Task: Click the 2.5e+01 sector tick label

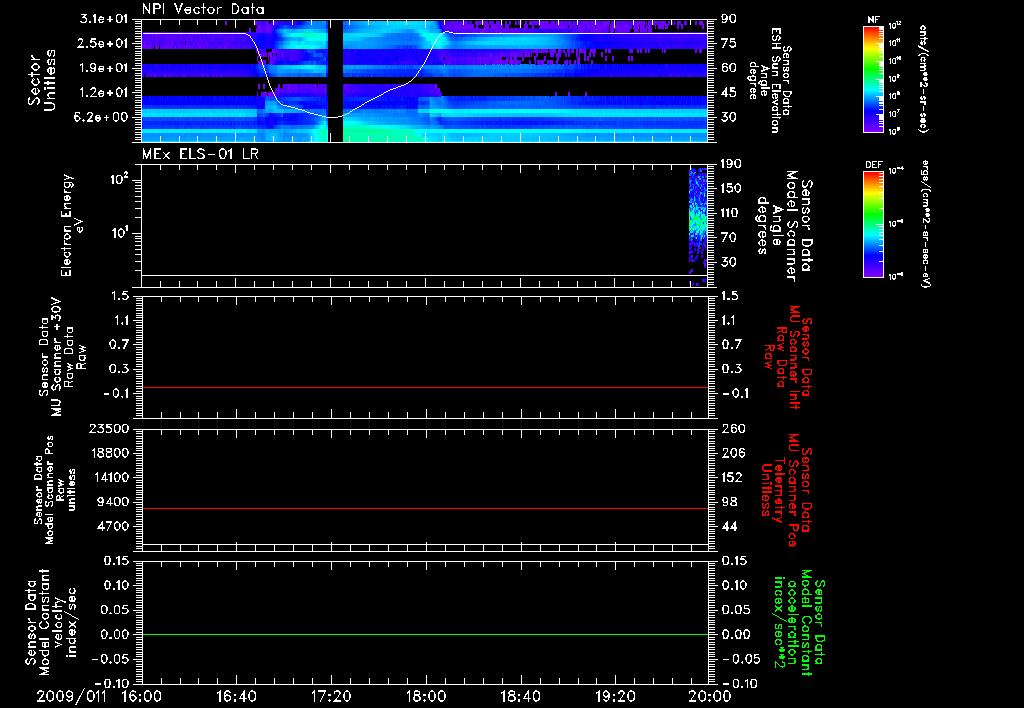Action: click(x=104, y=43)
